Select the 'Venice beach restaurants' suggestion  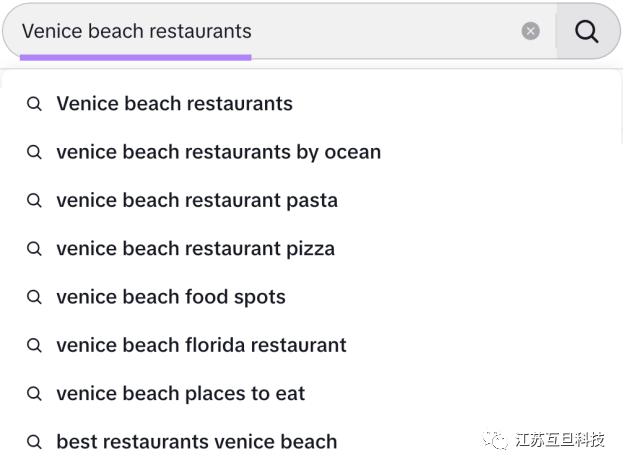tap(175, 104)
